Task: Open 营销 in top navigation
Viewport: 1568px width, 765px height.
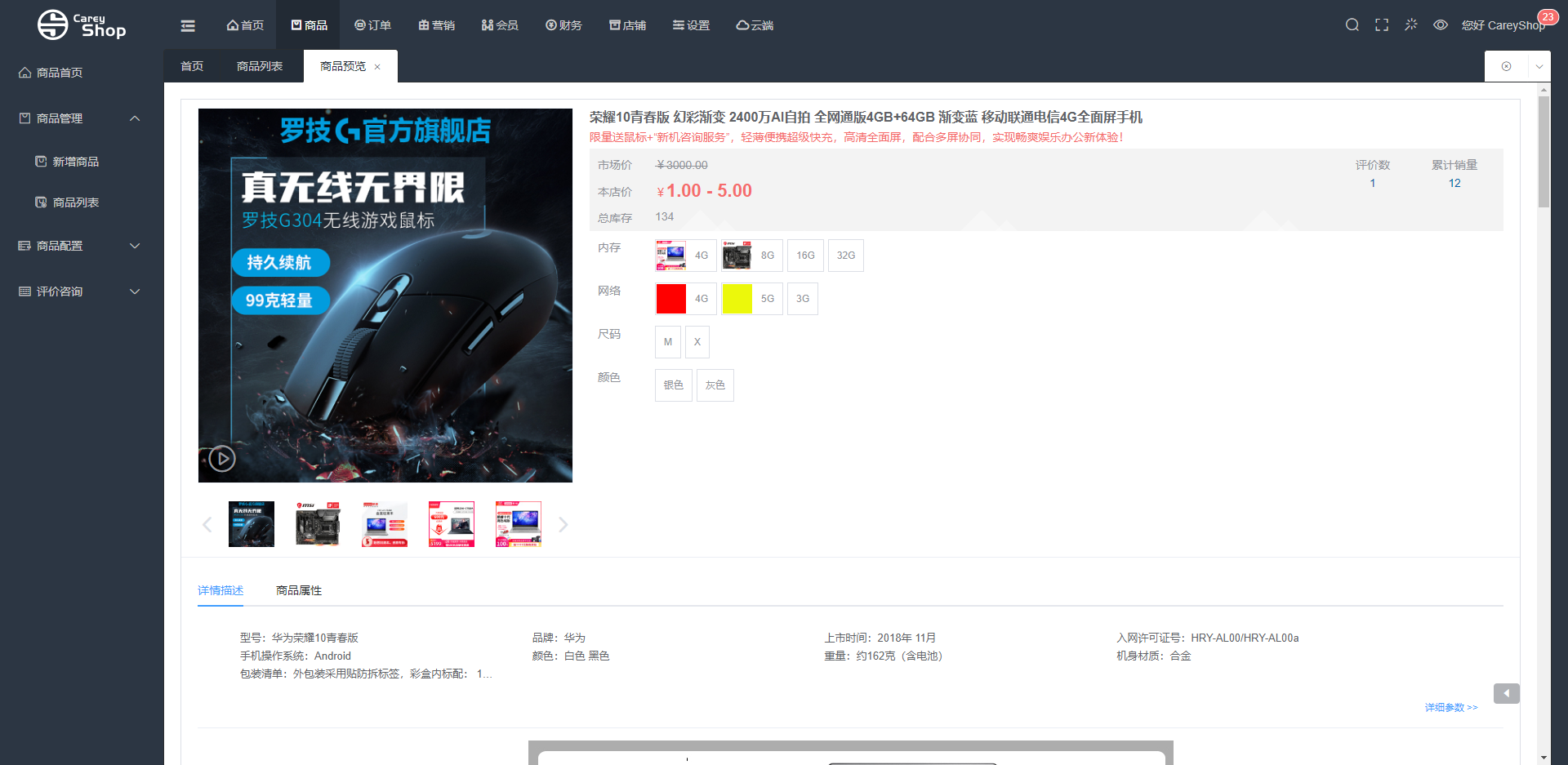Action: (x=436, y=25)
